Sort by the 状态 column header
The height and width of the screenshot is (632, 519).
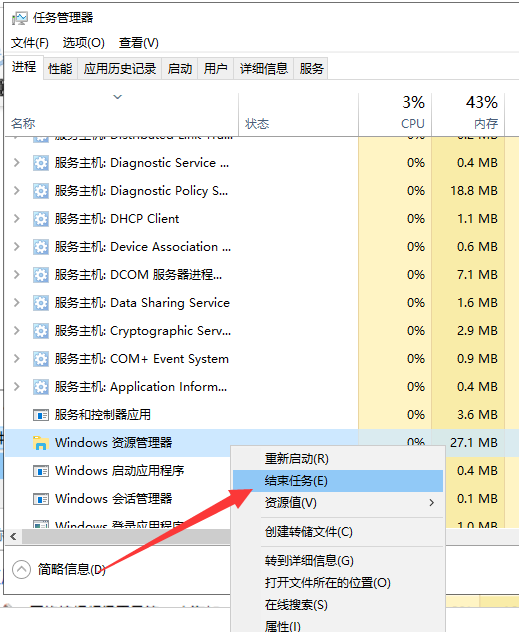(x=298, y=115)
